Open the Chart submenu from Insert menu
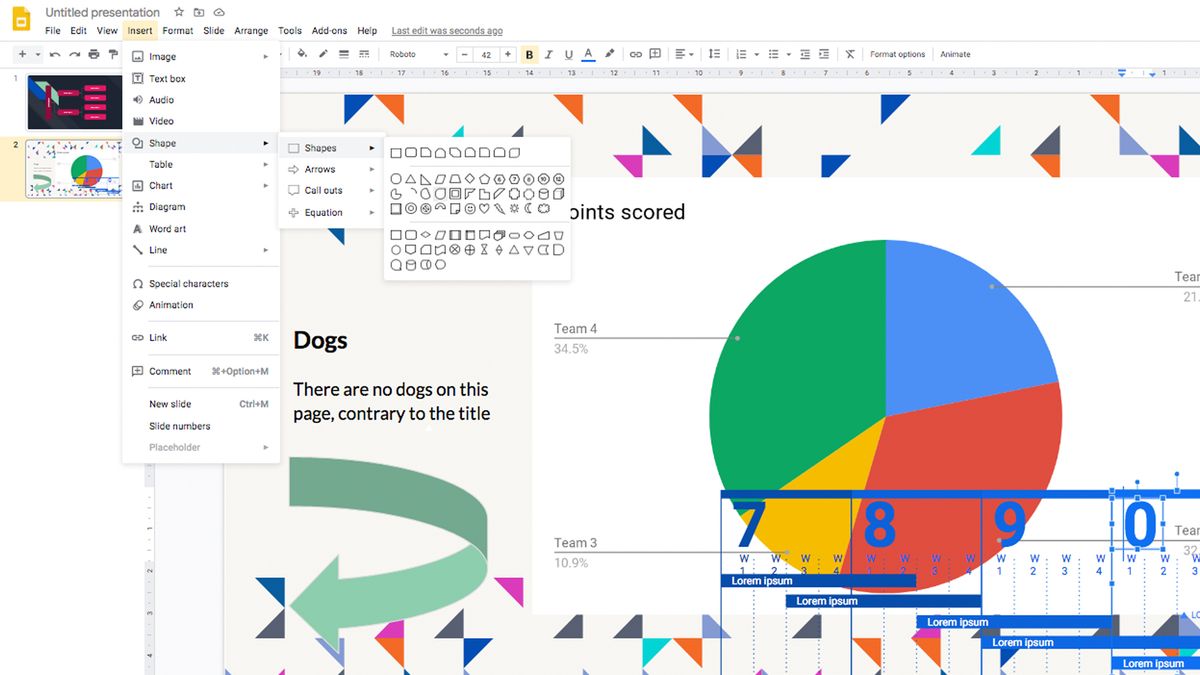Viewport: 1200px width, 675px height. pos(165,185)
